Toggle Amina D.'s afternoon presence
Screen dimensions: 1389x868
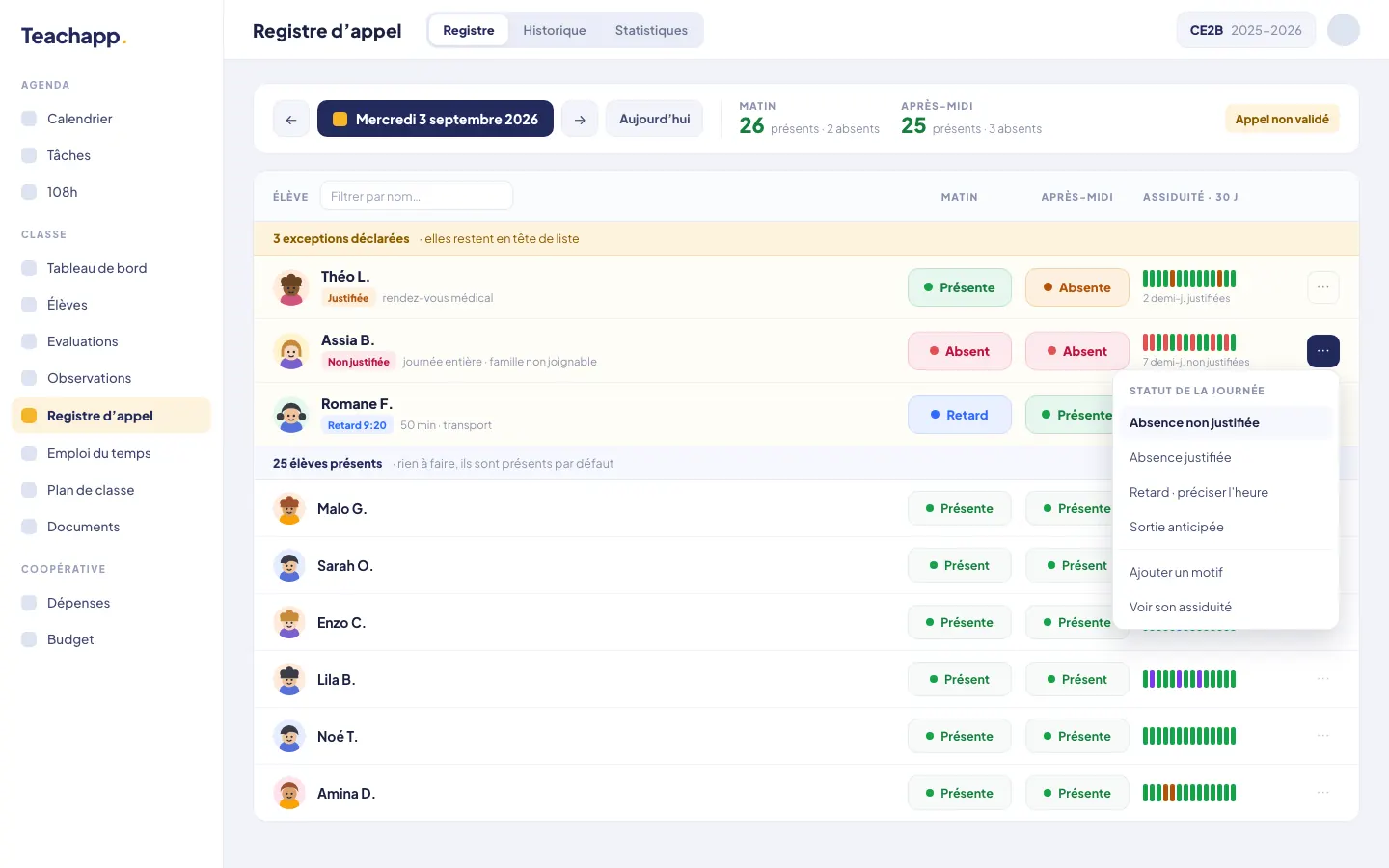pos(1077,793)
